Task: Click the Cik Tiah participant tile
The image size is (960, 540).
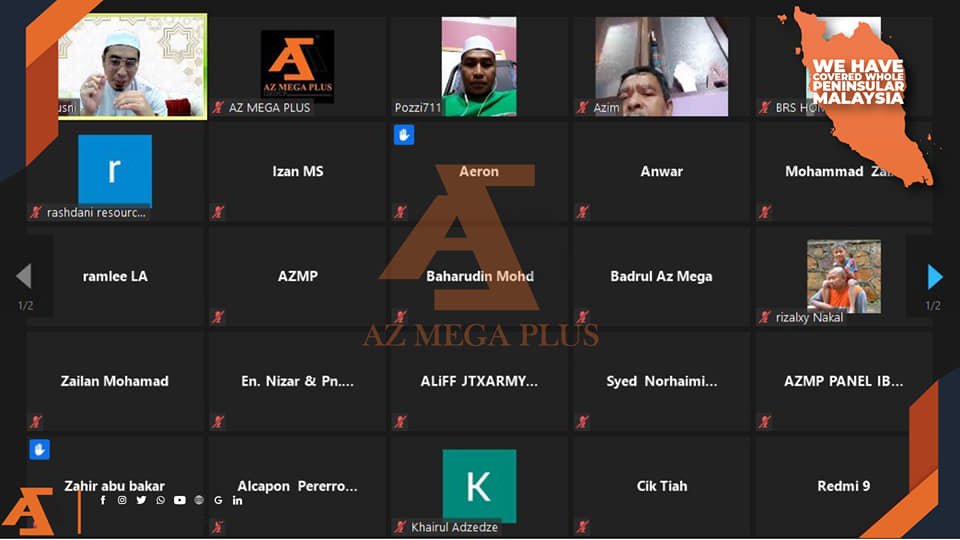Action: pyautogui.click(x=661, y=486)
